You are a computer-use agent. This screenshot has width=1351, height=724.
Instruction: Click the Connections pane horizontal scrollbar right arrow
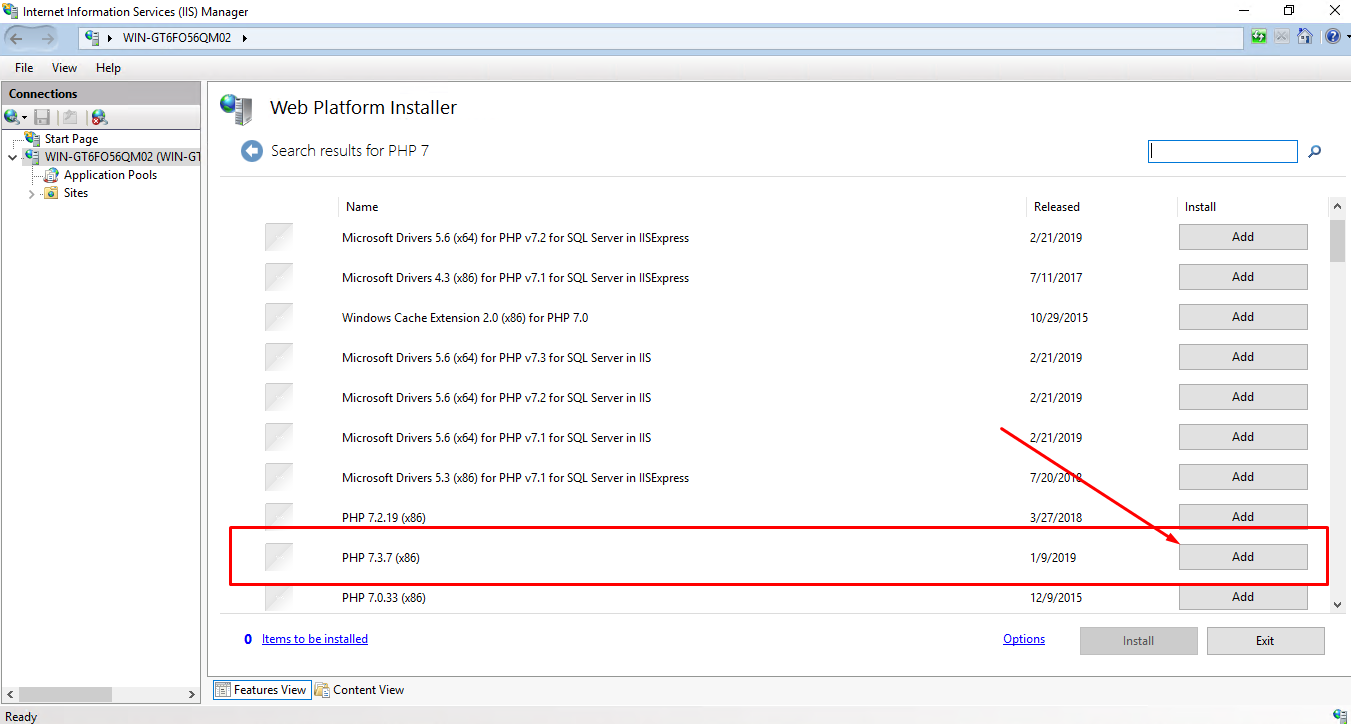(x=193, y=694)
